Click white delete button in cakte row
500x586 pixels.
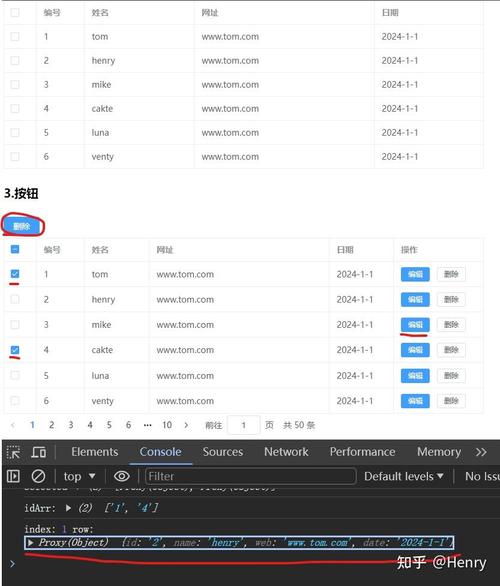point(451,350)
